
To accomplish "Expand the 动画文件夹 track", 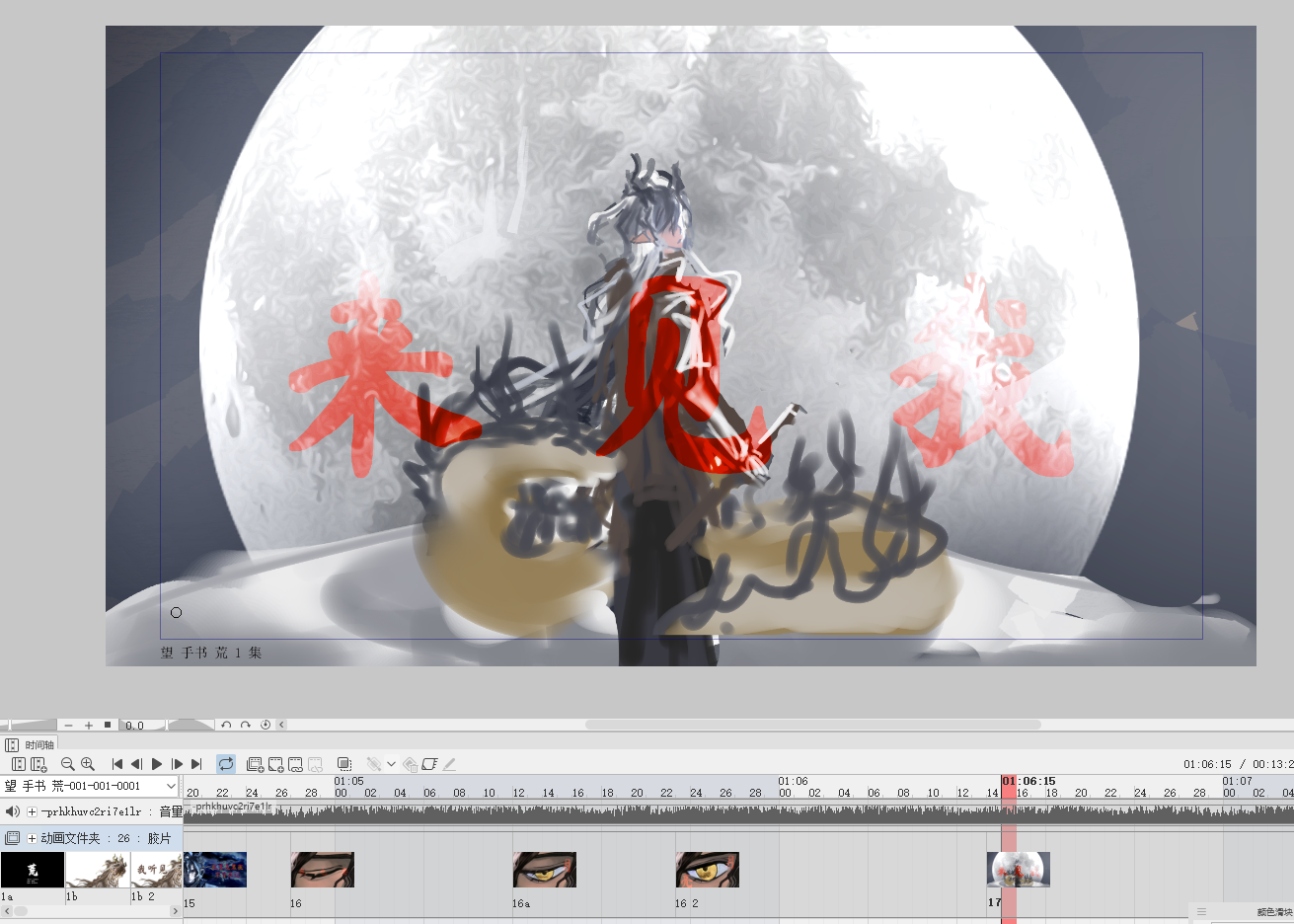I will point(32,838).
